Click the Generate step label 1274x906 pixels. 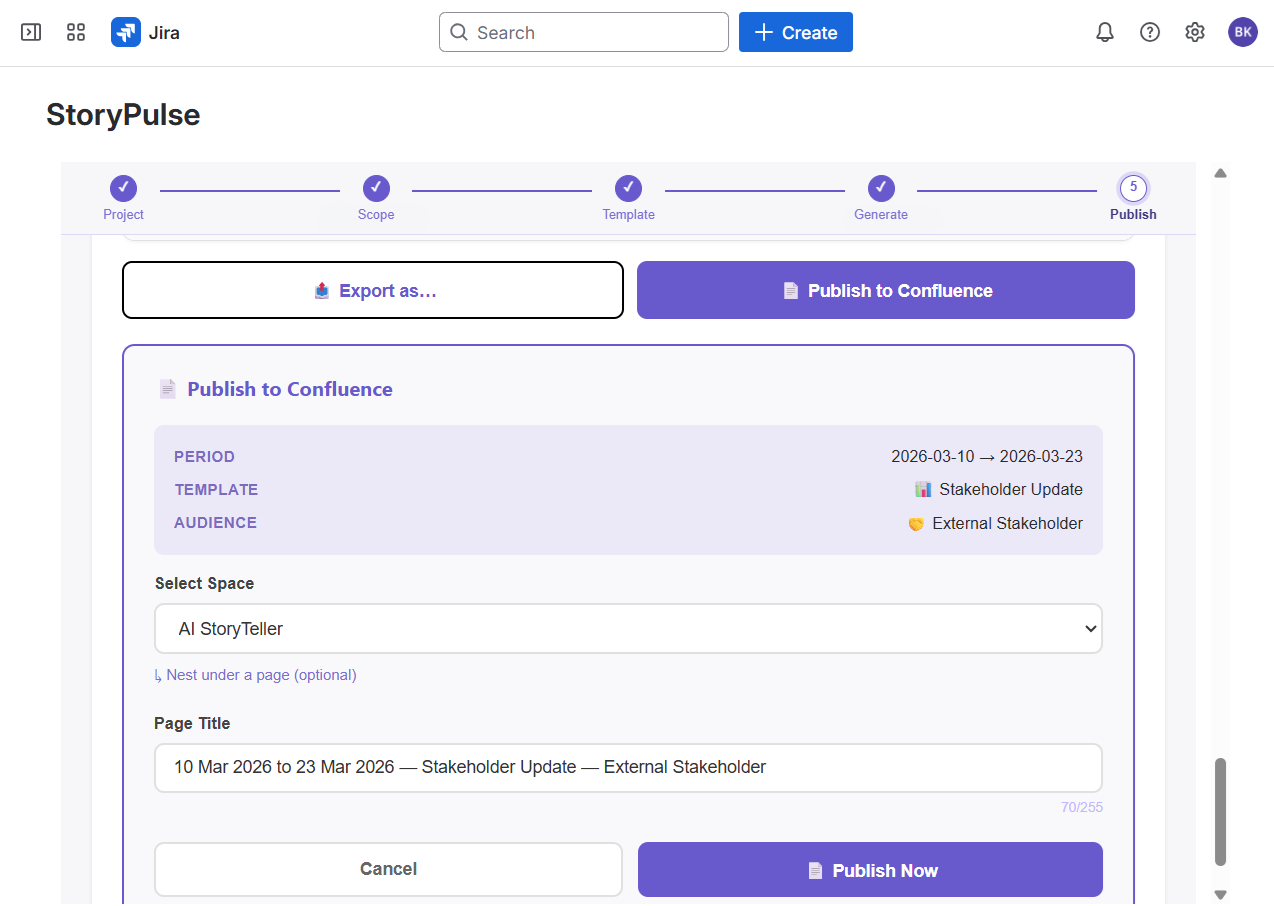point(881,214)
